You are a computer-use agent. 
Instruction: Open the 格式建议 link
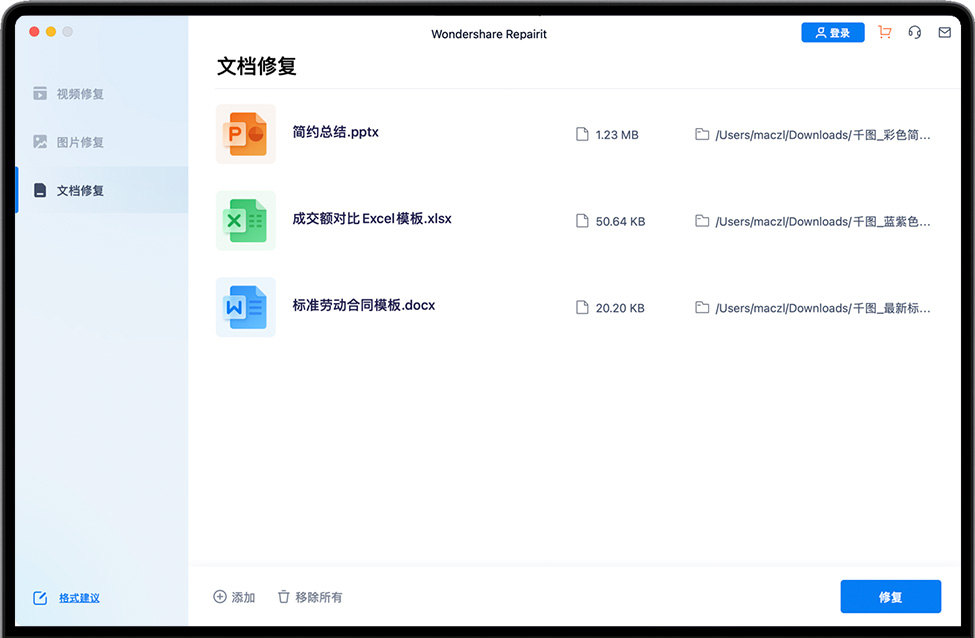(79, 598)
